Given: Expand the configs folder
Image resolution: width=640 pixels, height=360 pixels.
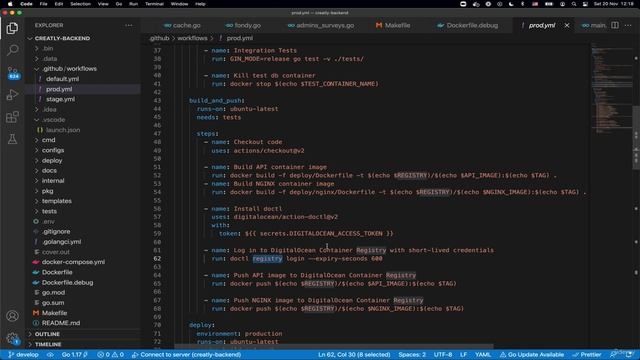Looking at the screenshot, I should tap(53, 150).
